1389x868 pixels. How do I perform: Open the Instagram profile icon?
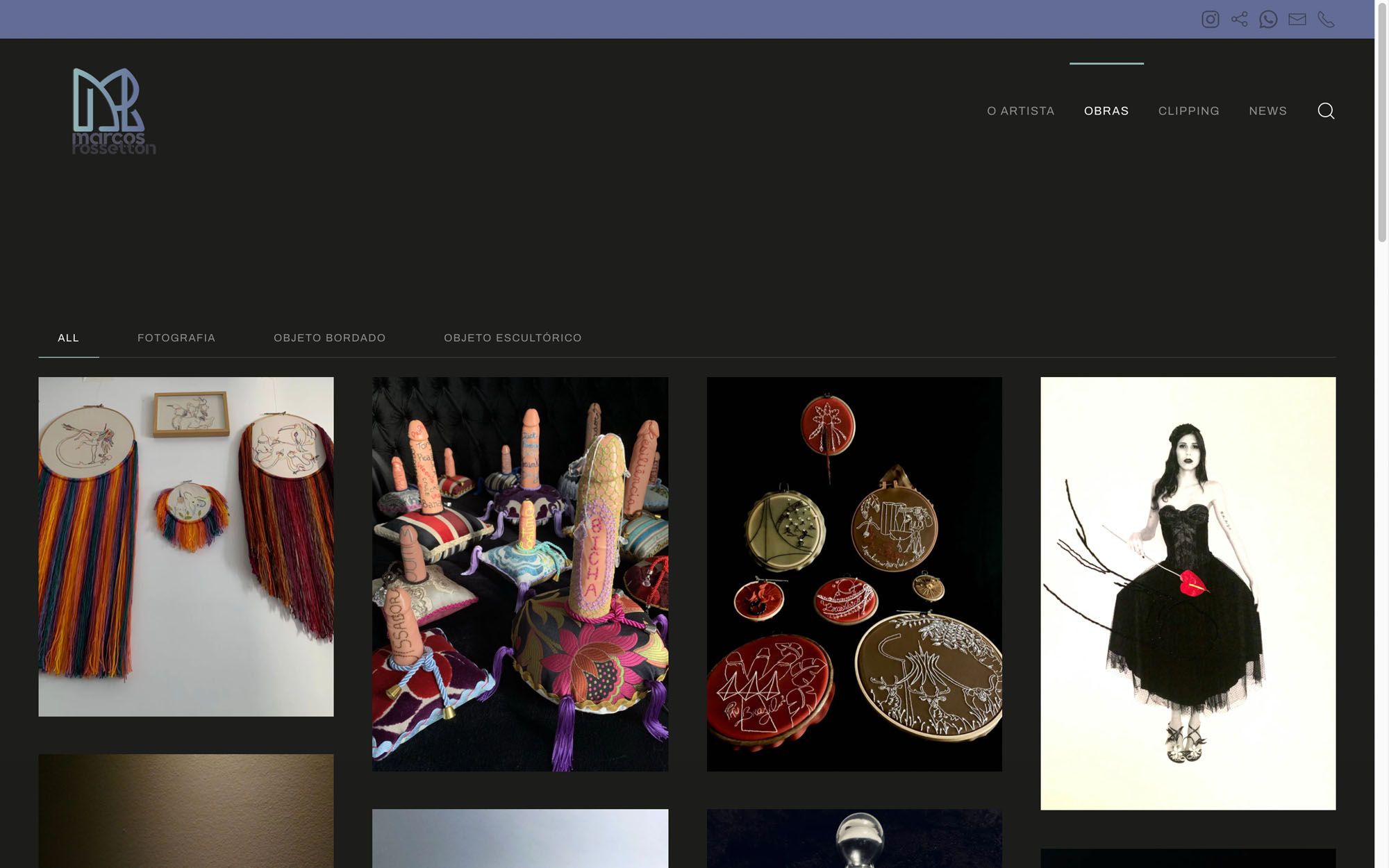pyautogui.click(x=1210, y=19)
